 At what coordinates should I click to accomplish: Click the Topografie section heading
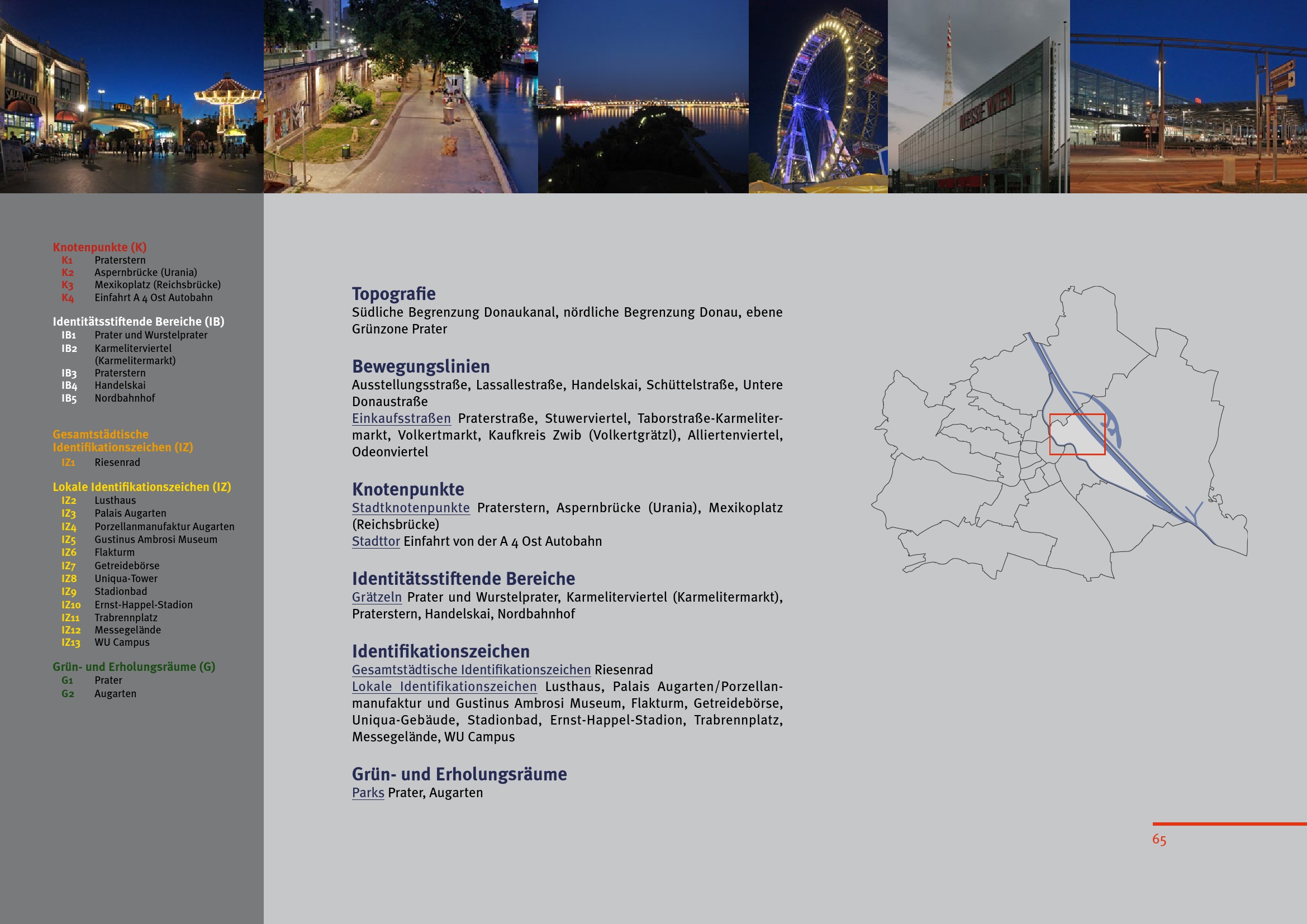point(393,294)
